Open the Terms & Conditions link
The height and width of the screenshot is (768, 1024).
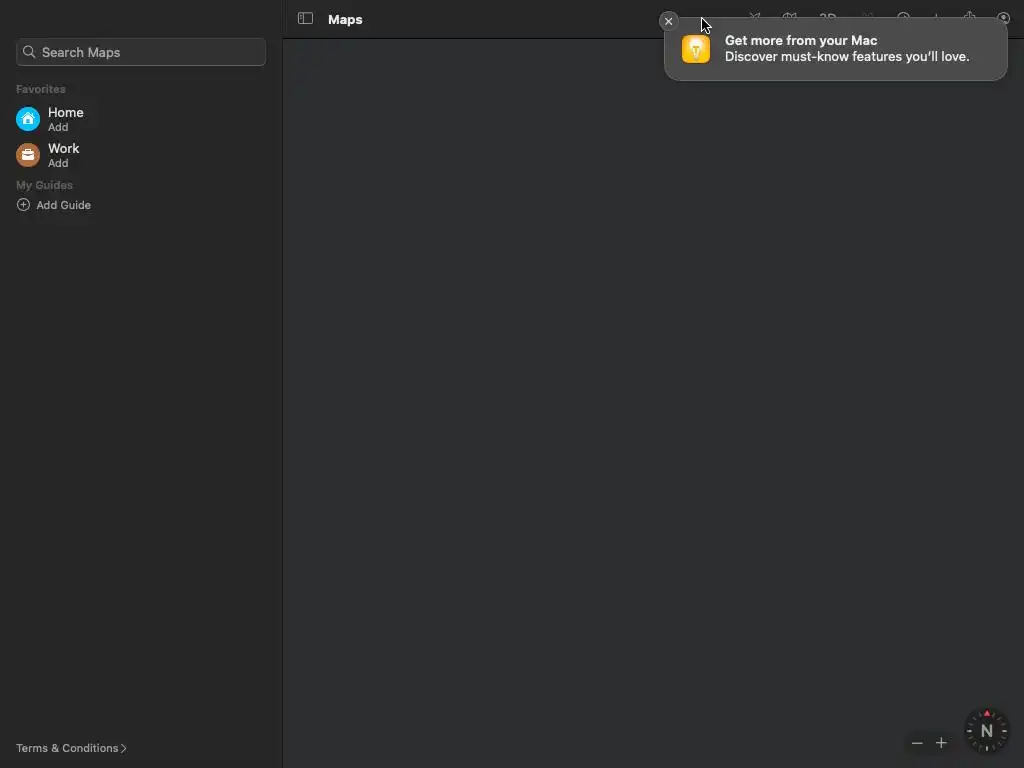67,748
